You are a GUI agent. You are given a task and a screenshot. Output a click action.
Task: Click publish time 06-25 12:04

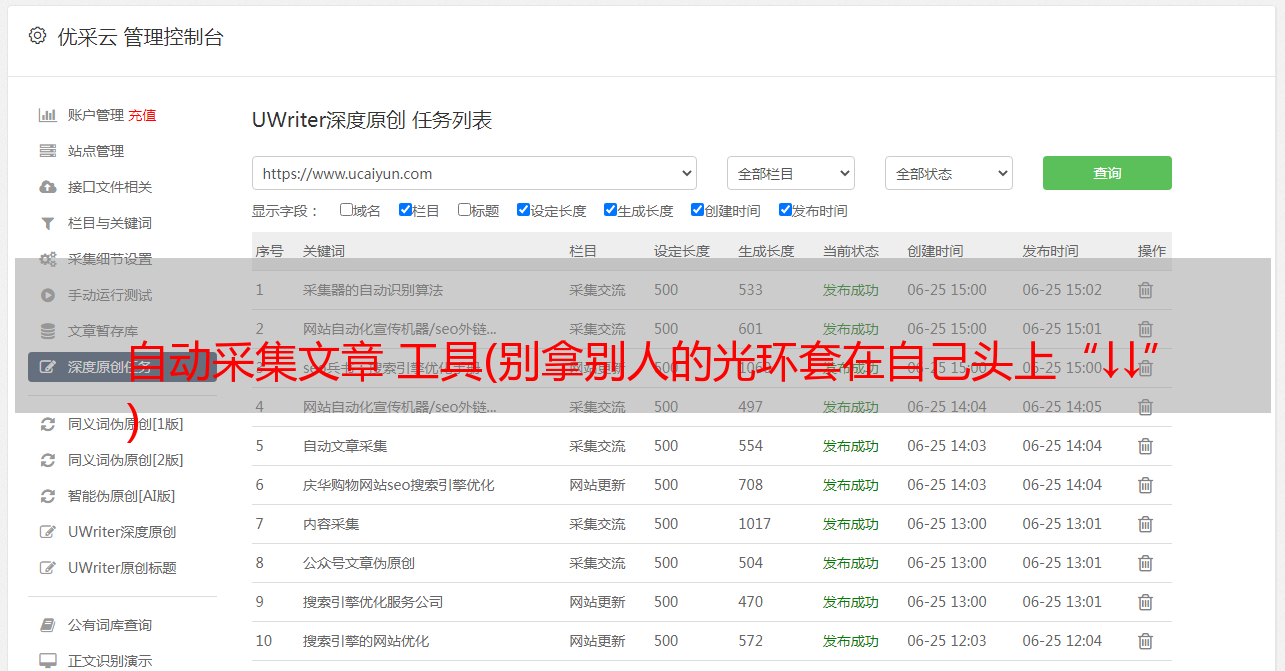coord(1062,641)
